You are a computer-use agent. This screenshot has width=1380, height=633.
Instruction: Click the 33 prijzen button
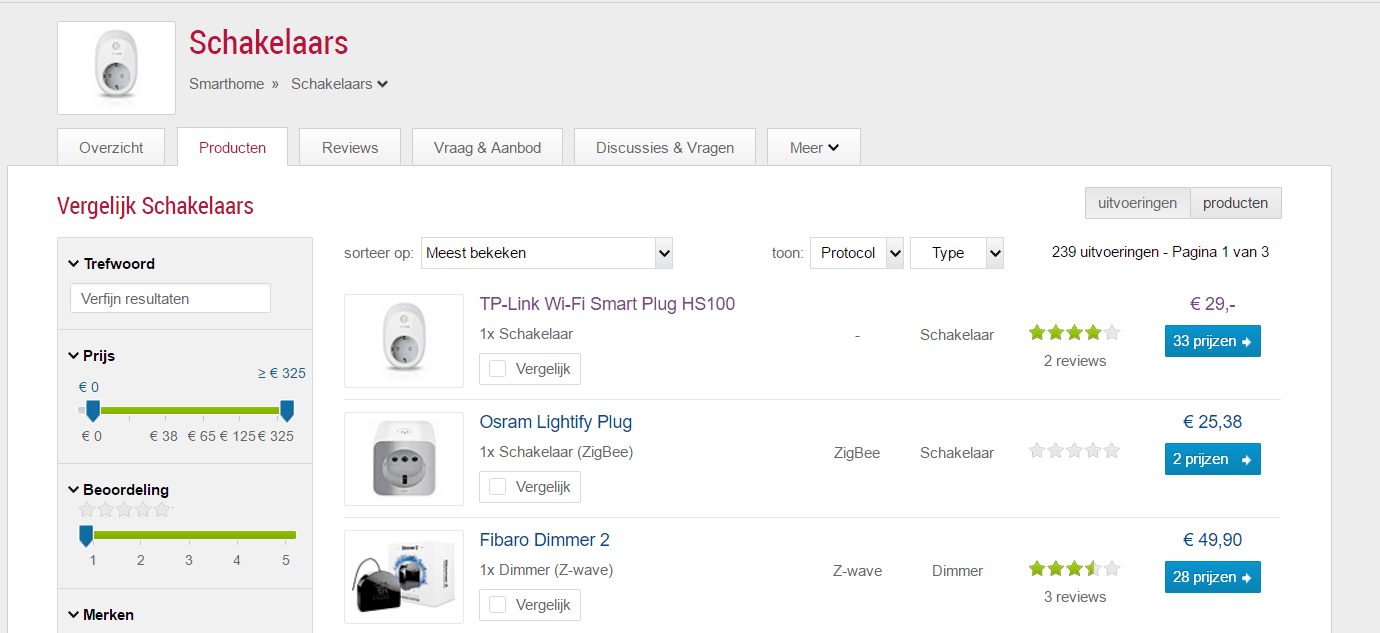[1212, 341]
